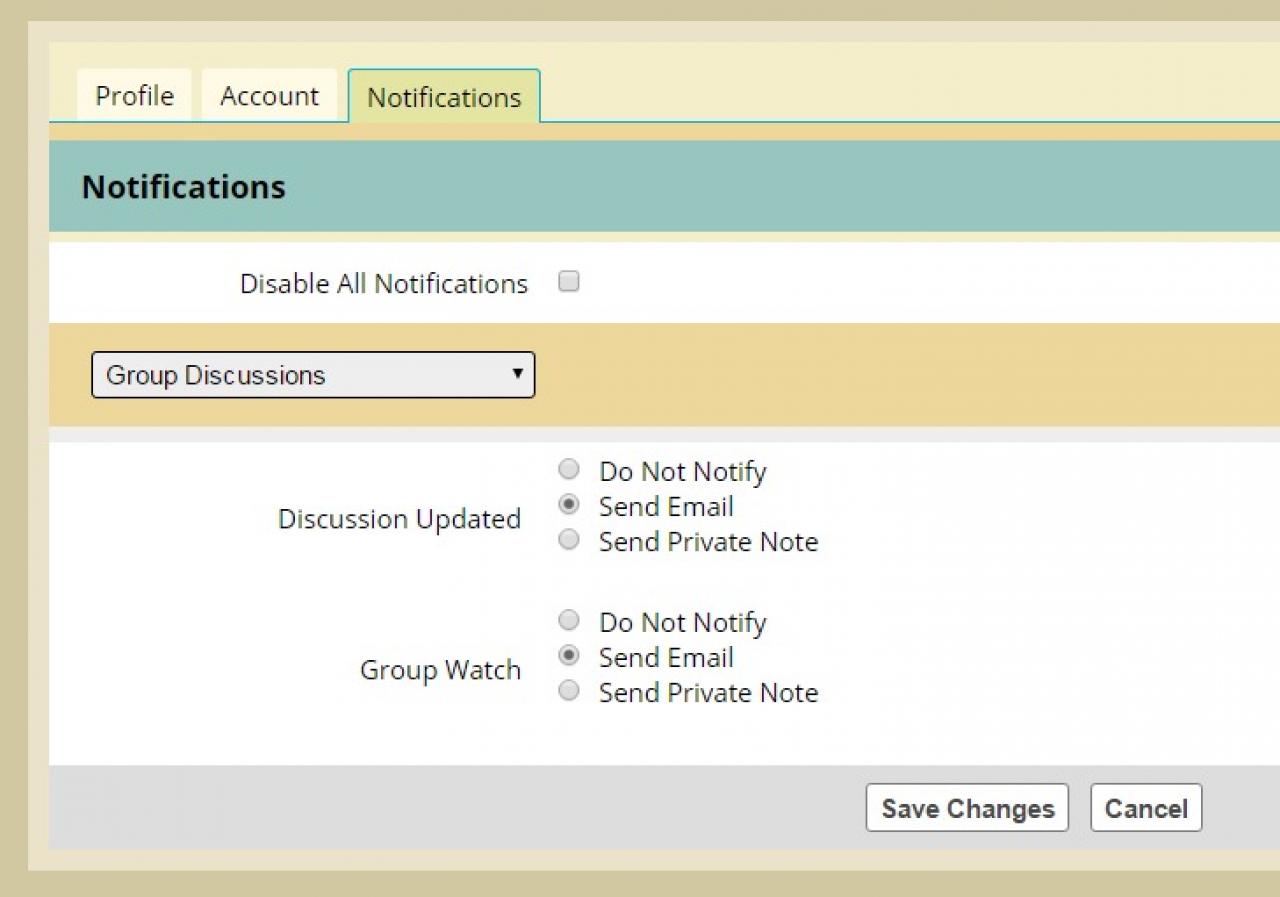Click the Disable All Notifications label text
This screenshot has height=897, width=1280.
[x=384, y=284]
